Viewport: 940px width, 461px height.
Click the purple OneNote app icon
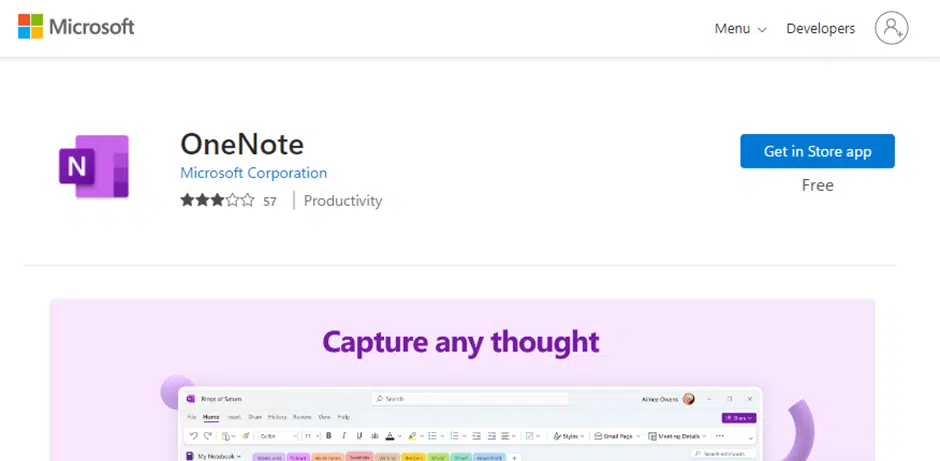click(94, 166)
